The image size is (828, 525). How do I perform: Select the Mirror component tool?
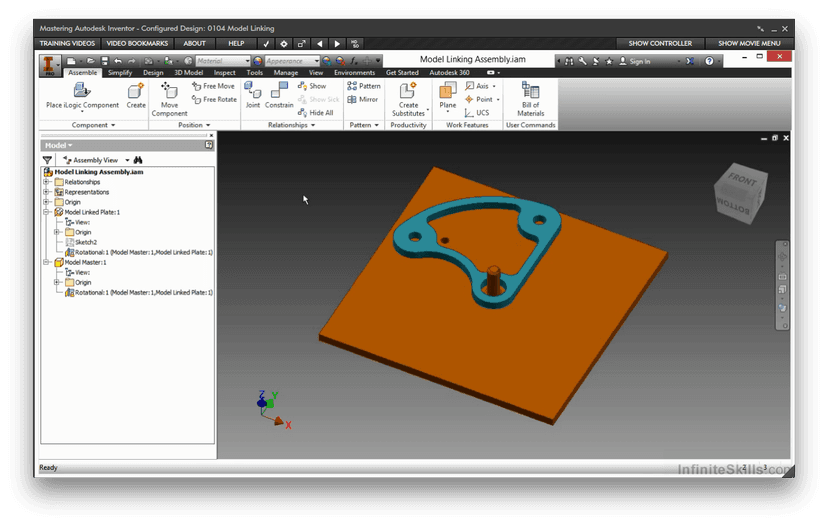tap(363, 99)
